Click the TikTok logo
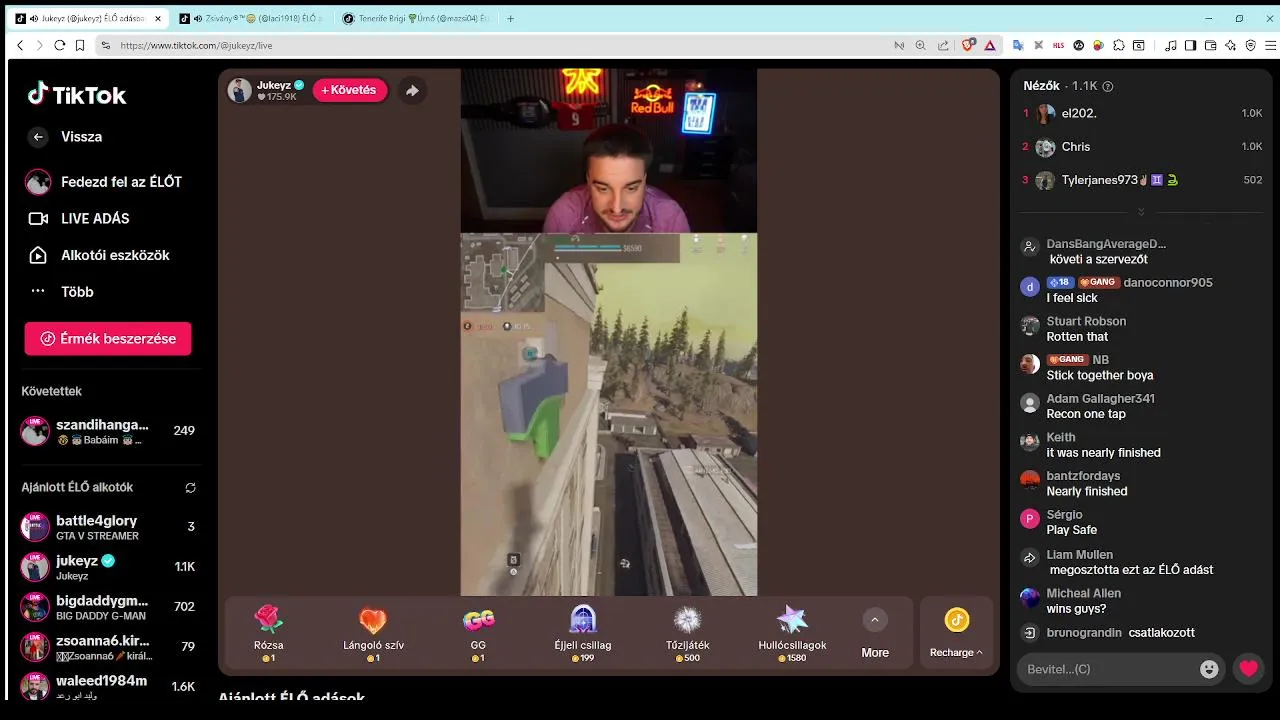The height and width of the screenshot is (720, 1280). coord(77,95)
